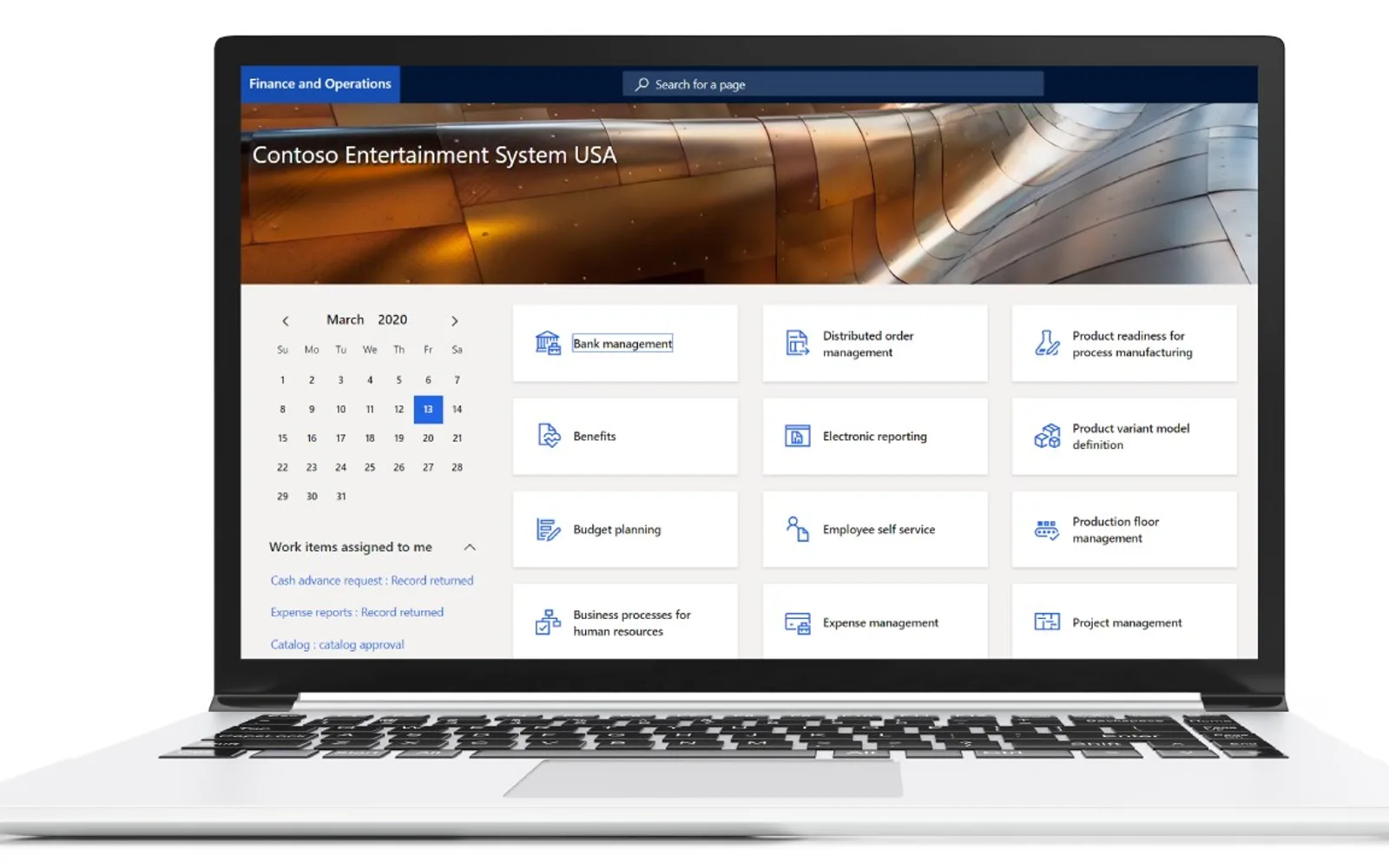Select March 7 in the calendar
This screenshot has height=868, width=1389.
tap(457, 380)
